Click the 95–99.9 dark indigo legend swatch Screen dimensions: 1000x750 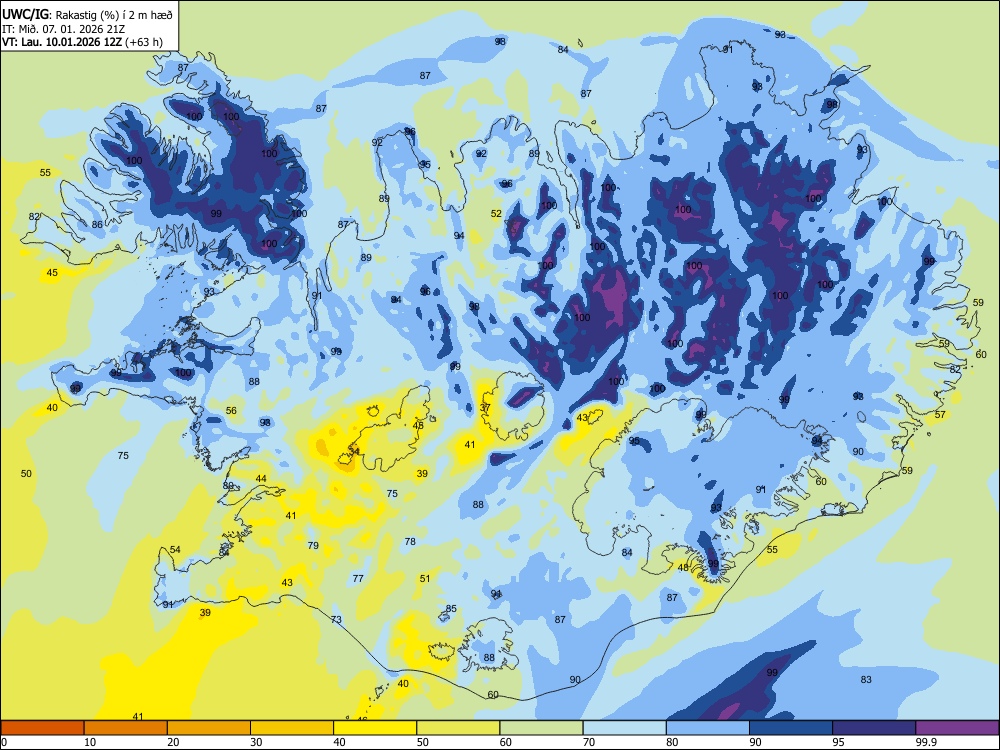pyautogui.click(x=874, y=728)
